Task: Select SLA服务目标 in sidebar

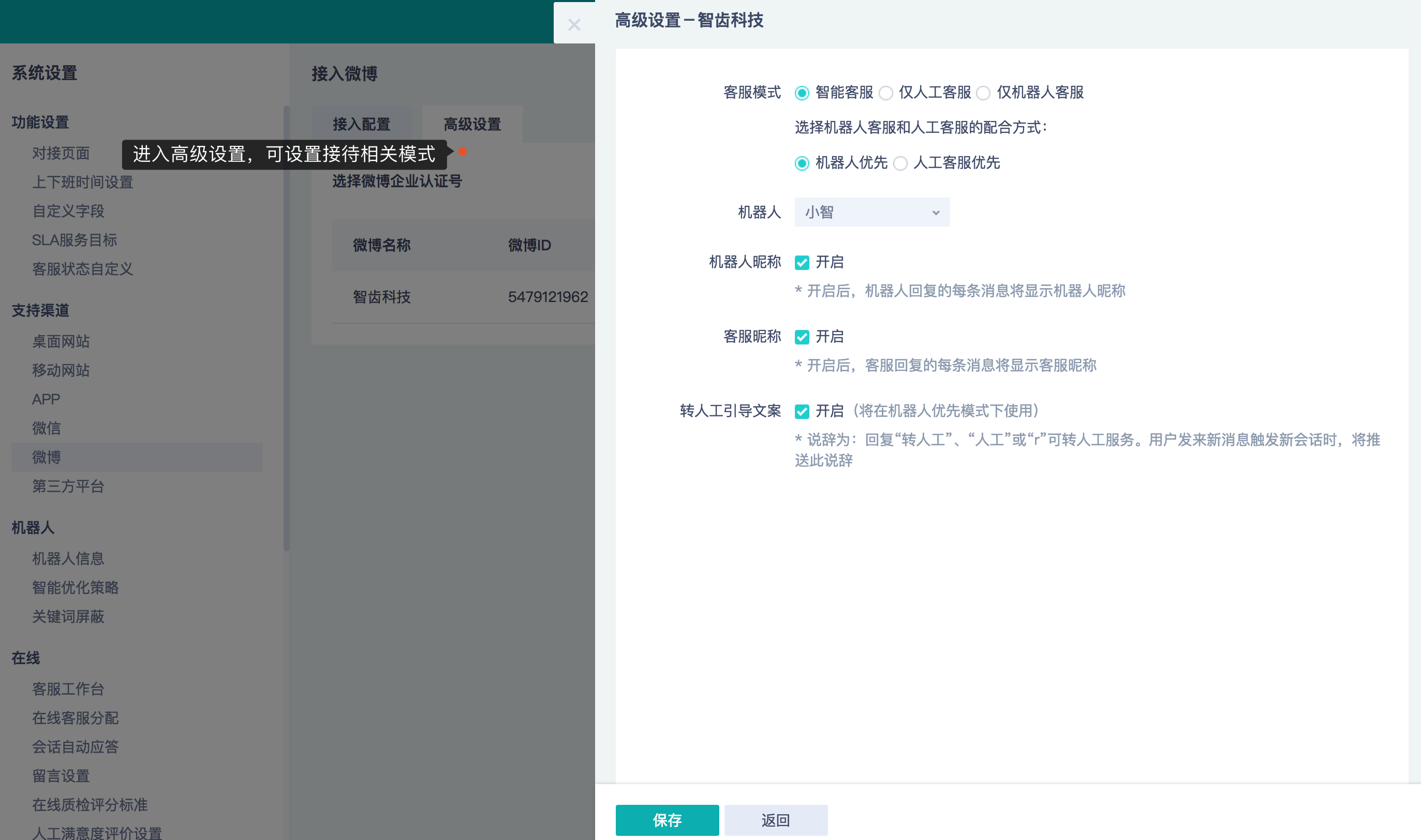Action: coord(75,240)
